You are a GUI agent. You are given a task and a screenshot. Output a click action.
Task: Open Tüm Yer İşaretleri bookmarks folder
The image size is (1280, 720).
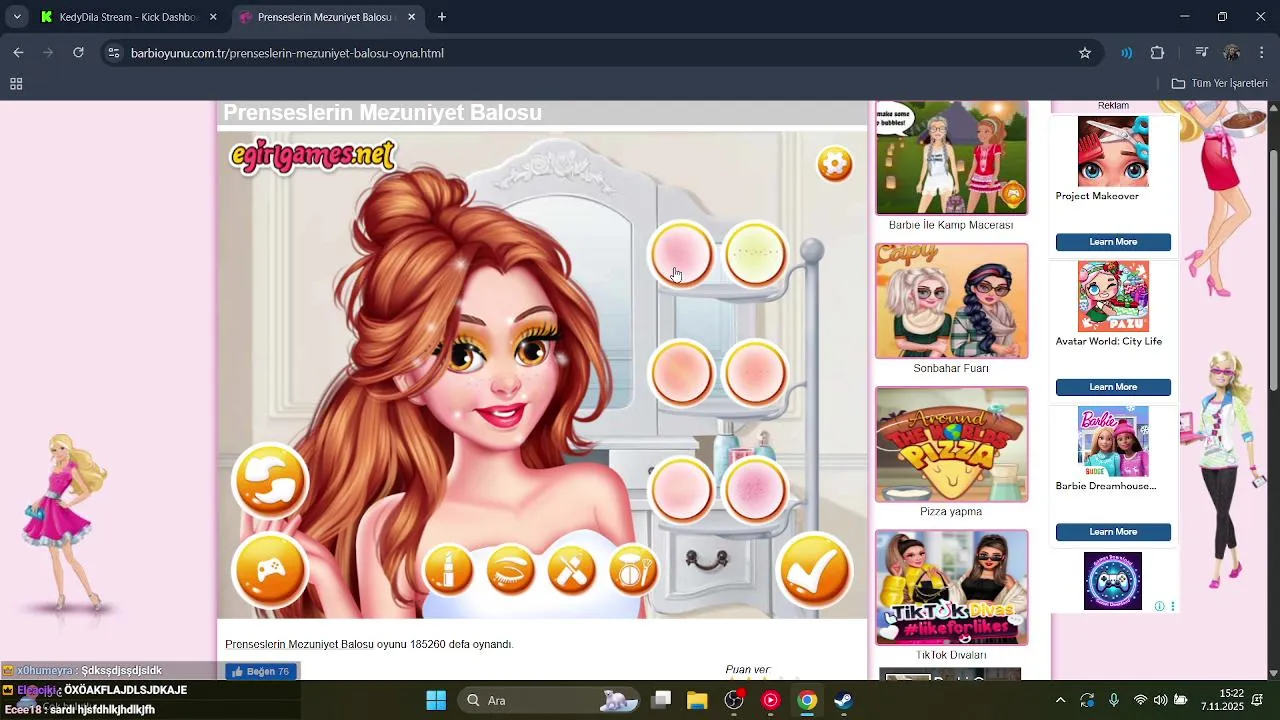[1219, 84]
